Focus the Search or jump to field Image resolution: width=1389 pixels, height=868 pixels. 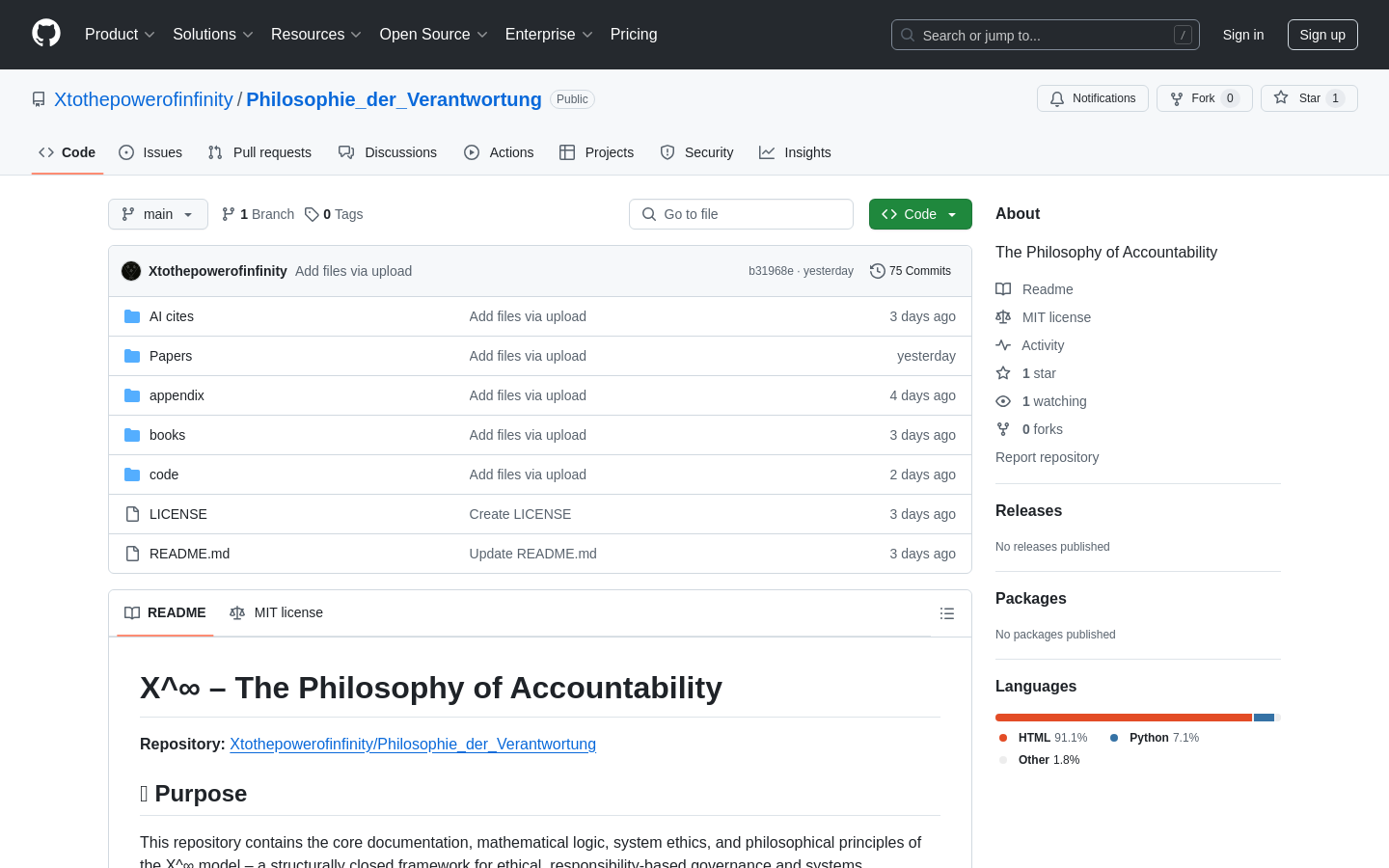click(1046, 35)
